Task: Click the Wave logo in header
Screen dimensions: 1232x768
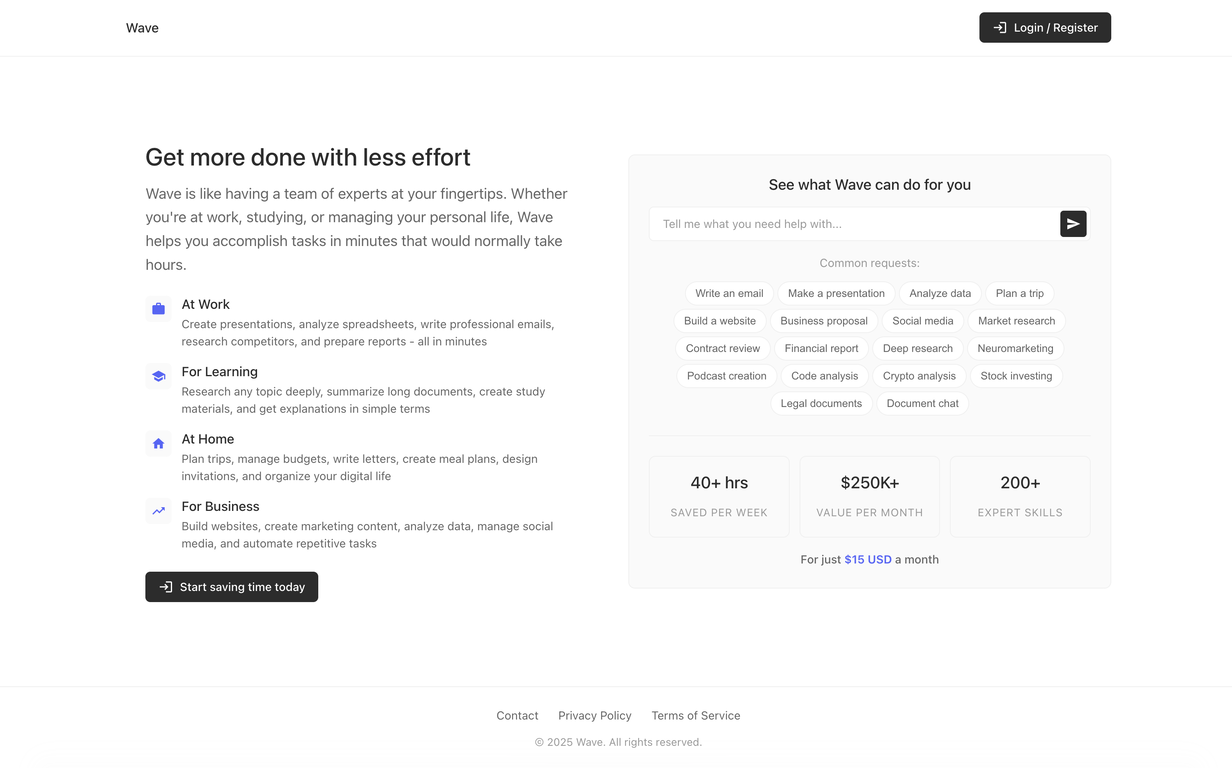Action: (142, 28)
